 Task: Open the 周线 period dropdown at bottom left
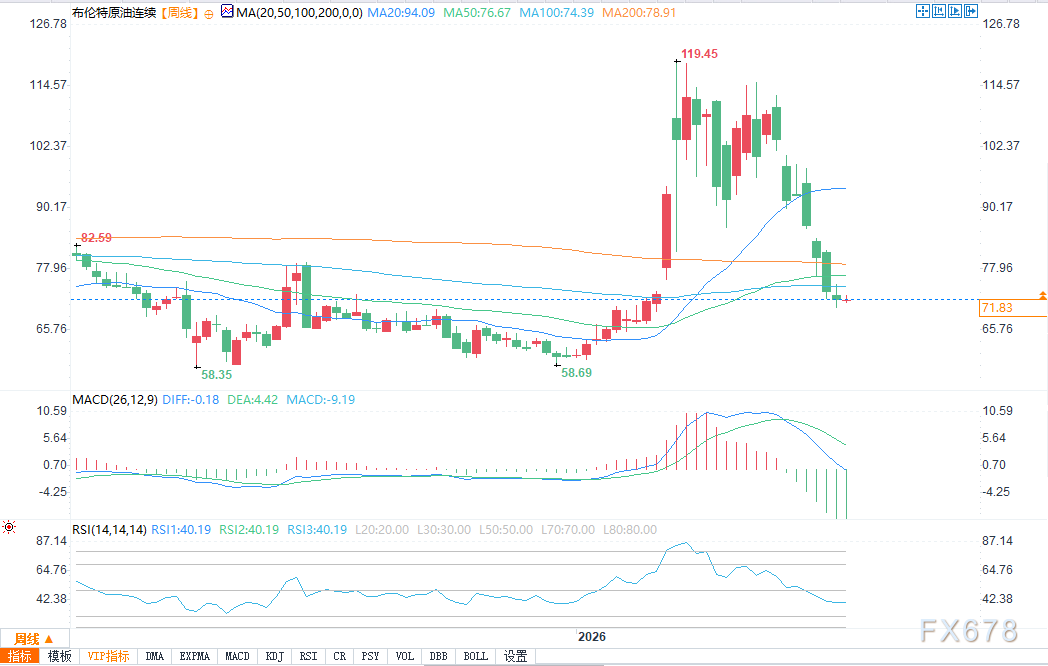coord(33,639)
